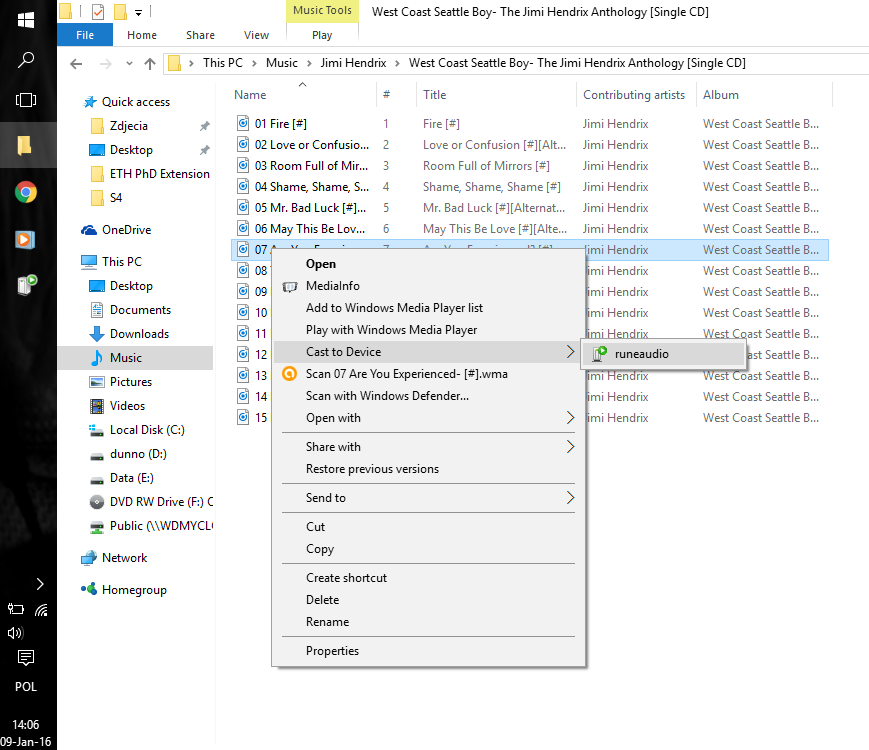Click 'This PC' in address bar
The width and height of the screenshot is (869, 750).
(223, 63)
